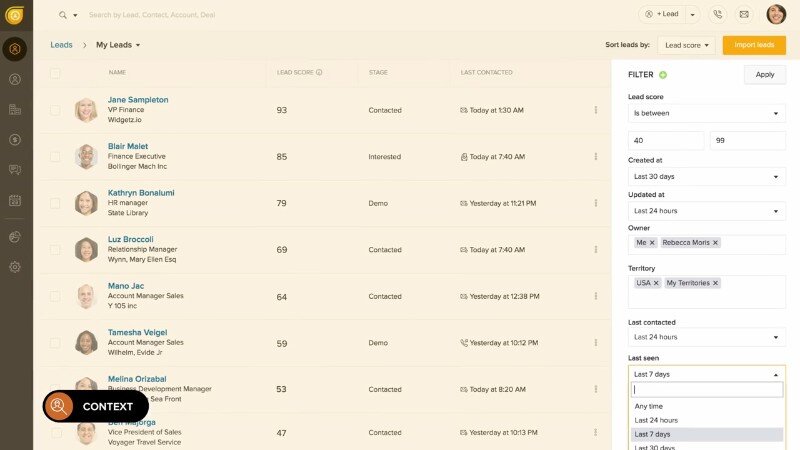Open the Contacts icon in the sidebar
800x450 pixels.
pos(15,79)
